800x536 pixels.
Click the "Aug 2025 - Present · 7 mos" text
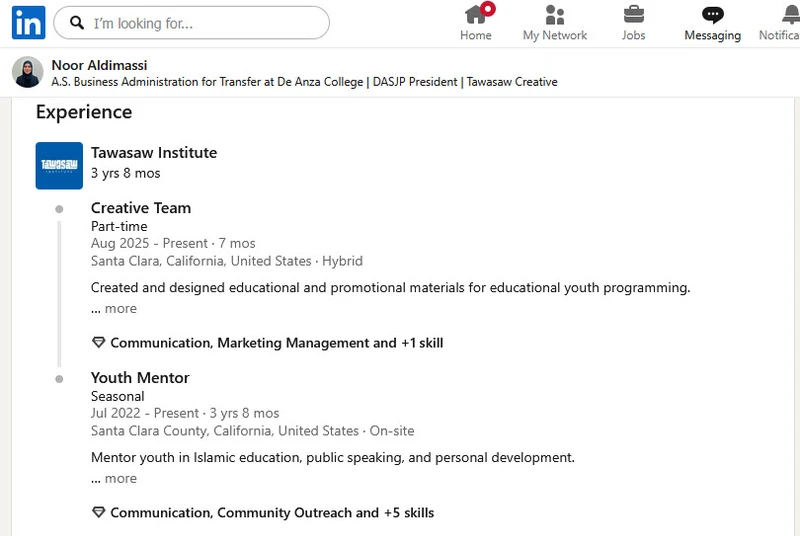click(173, 243)
